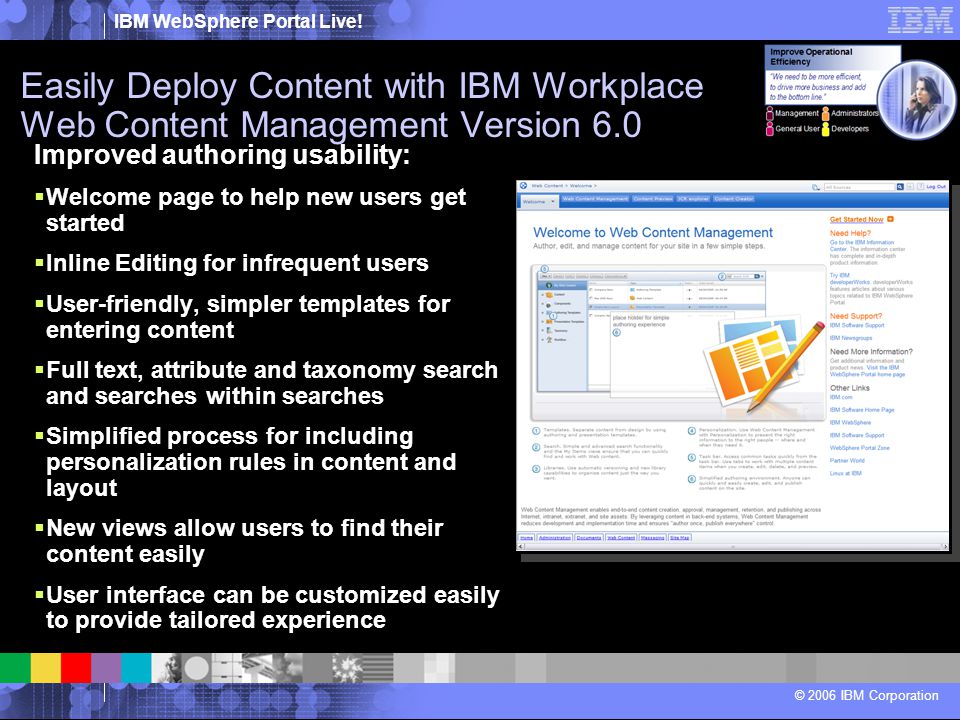Open the Web Content footer link
This screenshot has width=960, height=720.
(621, 538)
